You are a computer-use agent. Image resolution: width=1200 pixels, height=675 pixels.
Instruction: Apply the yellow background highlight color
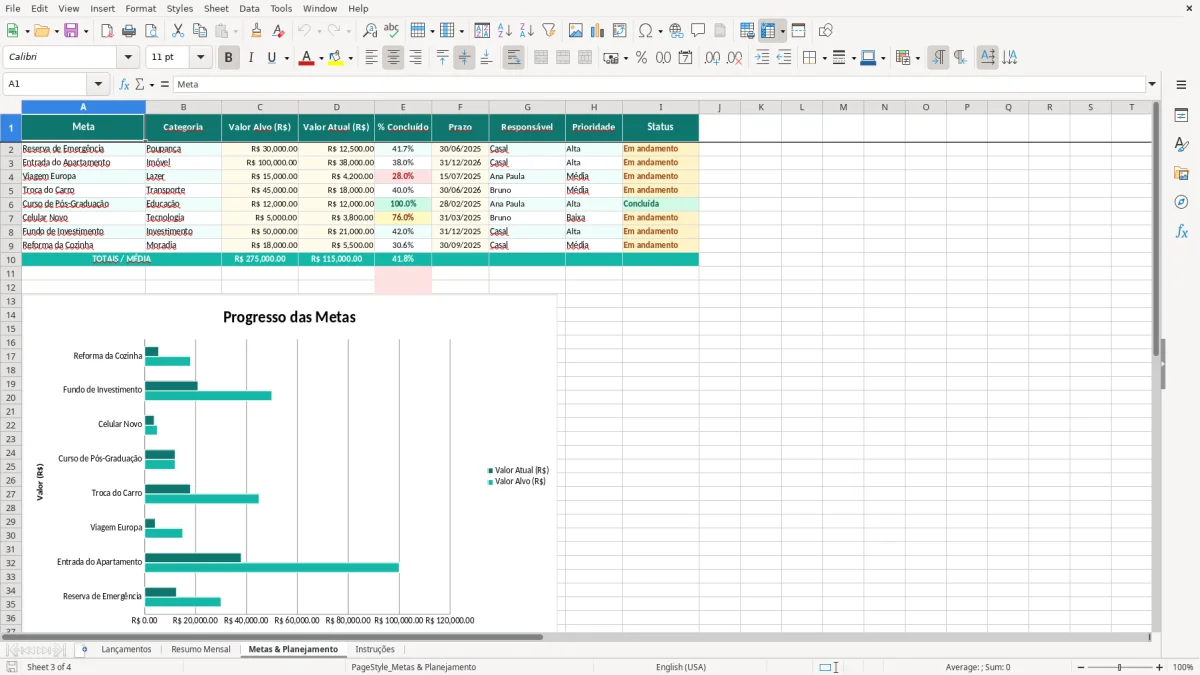336,58
